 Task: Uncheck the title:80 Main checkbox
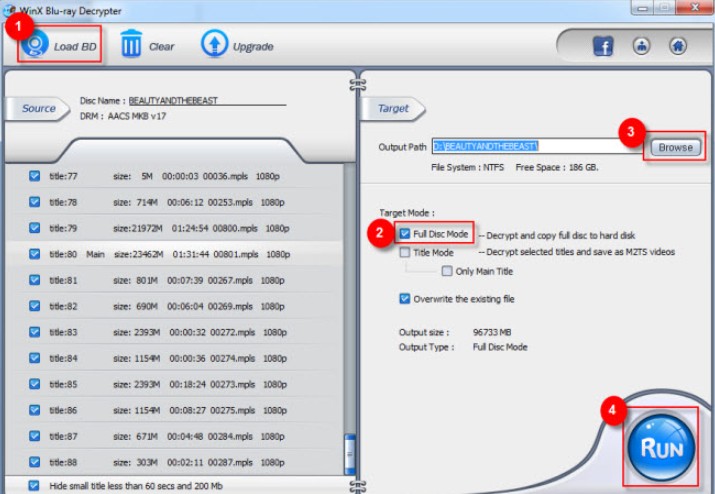34,254
